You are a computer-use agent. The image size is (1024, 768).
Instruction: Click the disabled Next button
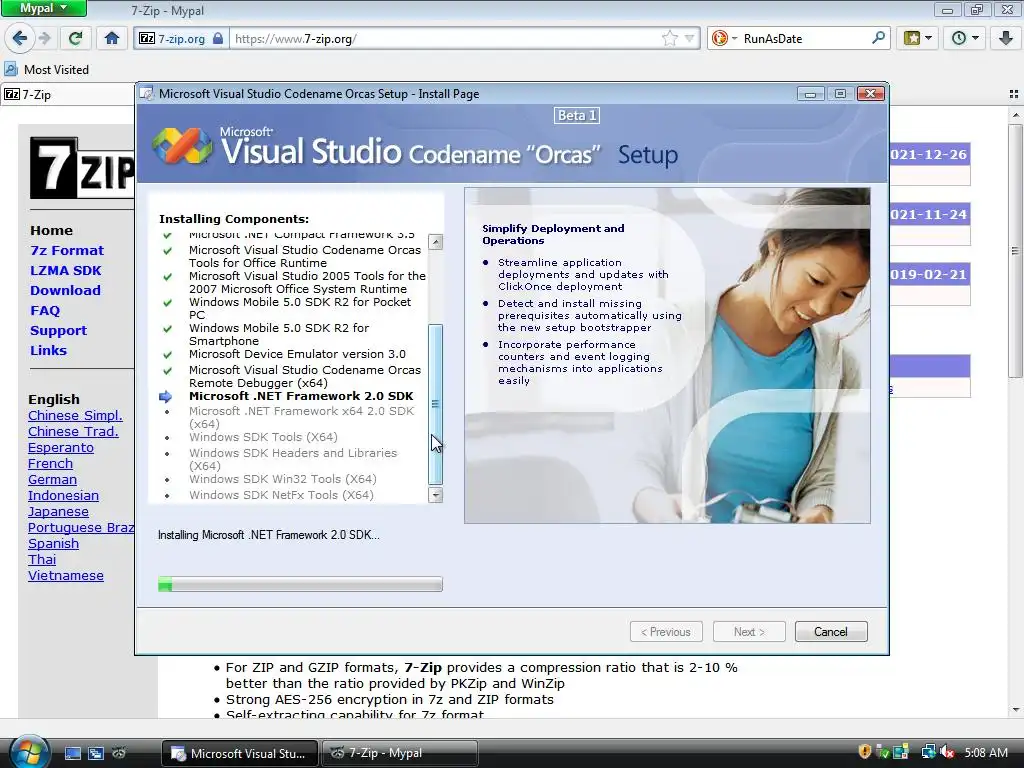(749, 632)
